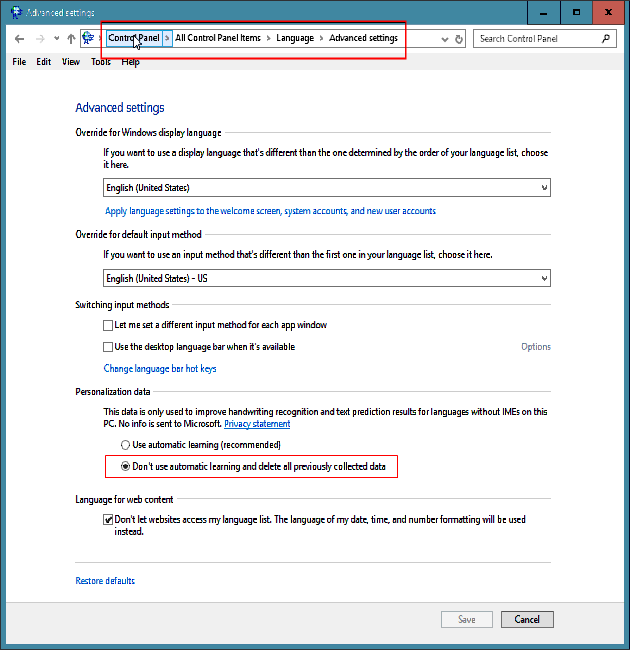Click the Forward navigation arrow
Screen dimensions: 630x650
pyautogui.click(x=40, y=39)
